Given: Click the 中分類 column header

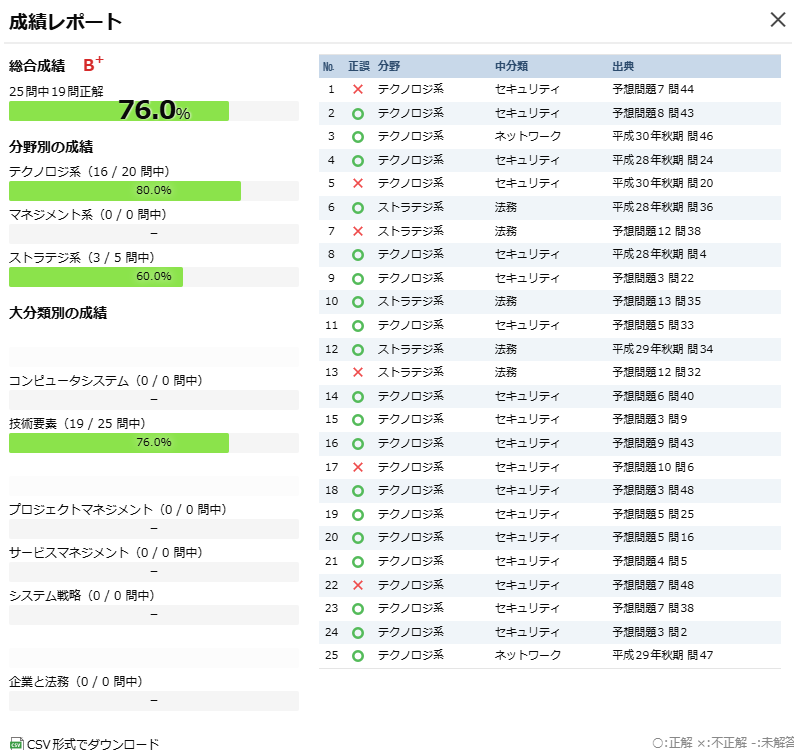Looking at the screenshot, I should (511, 66).
